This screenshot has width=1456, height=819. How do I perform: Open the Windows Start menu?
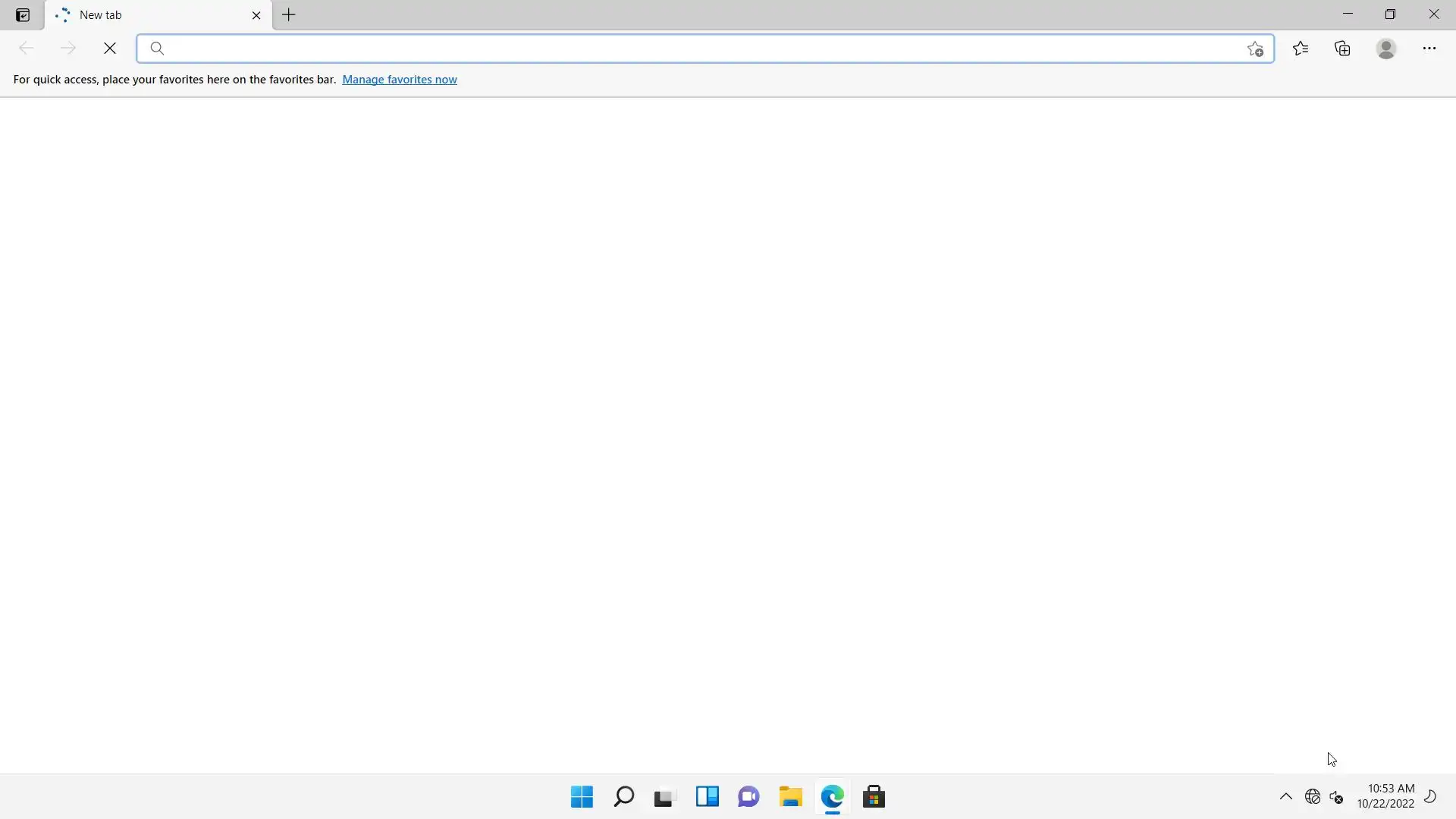pyautogui.click(x=582, y=797)
